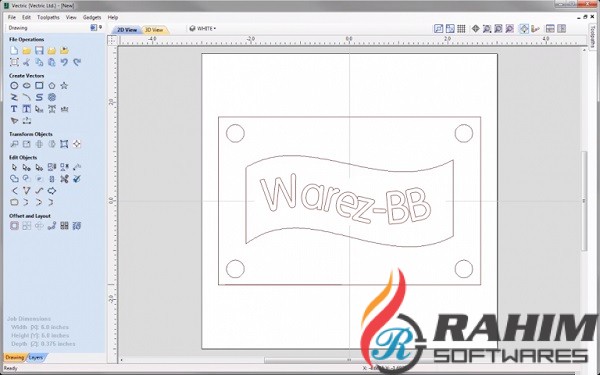Select the Draw Polygon tool
Viewport: 600px width, 375px height.
click(52, 86)
